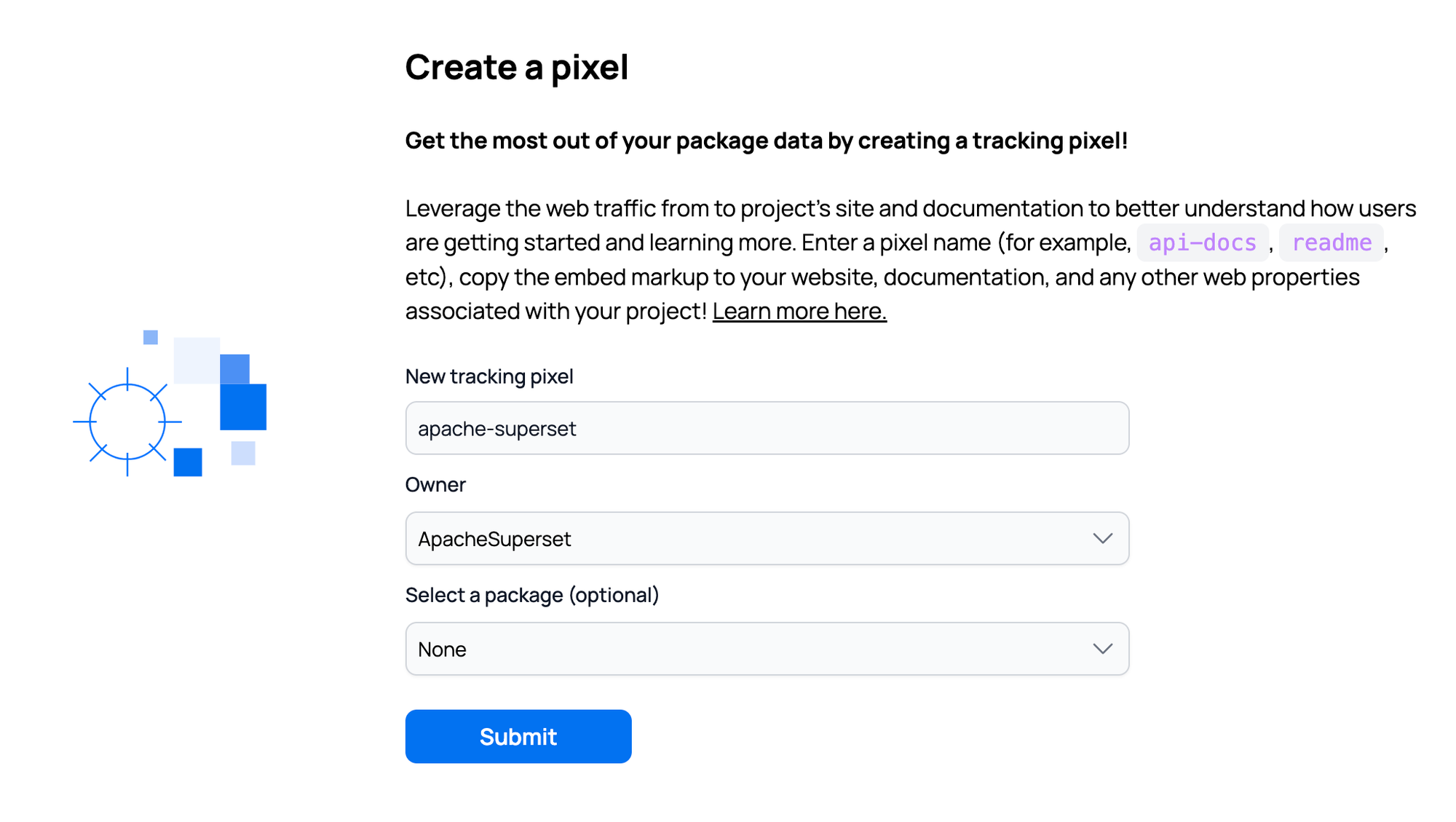Click the api-docs example code chip
The image size is (1456, 822).
1201,242
